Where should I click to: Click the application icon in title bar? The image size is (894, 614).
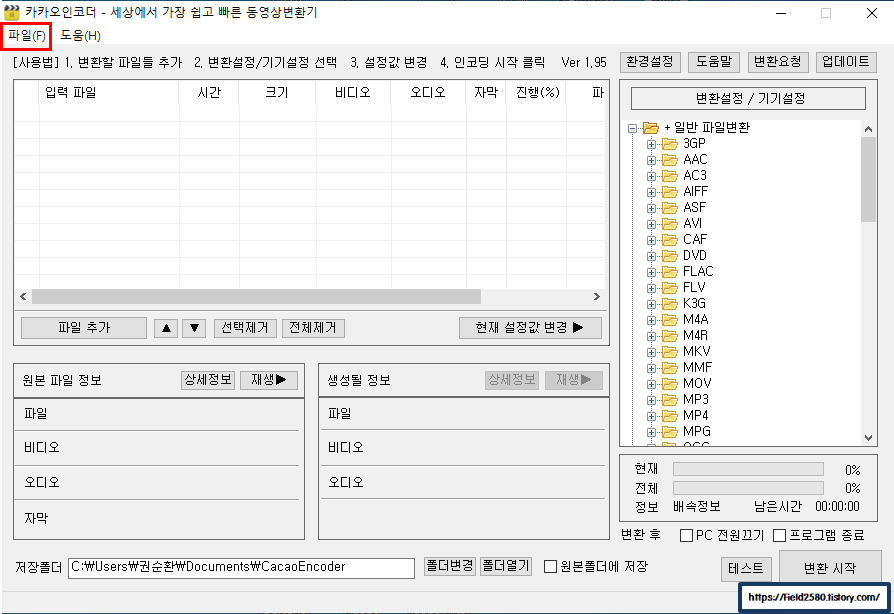(11, 12)
